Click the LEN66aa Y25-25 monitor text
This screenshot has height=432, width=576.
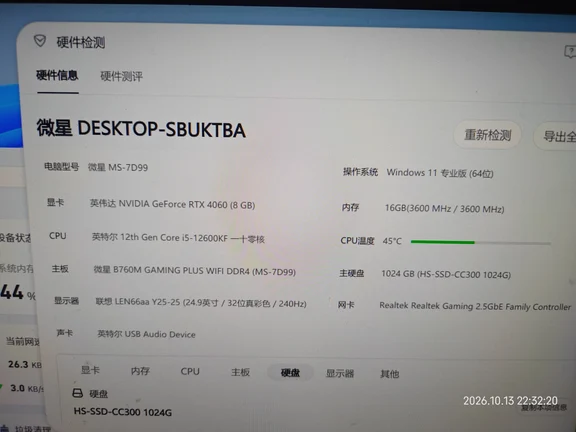point(201,303)
